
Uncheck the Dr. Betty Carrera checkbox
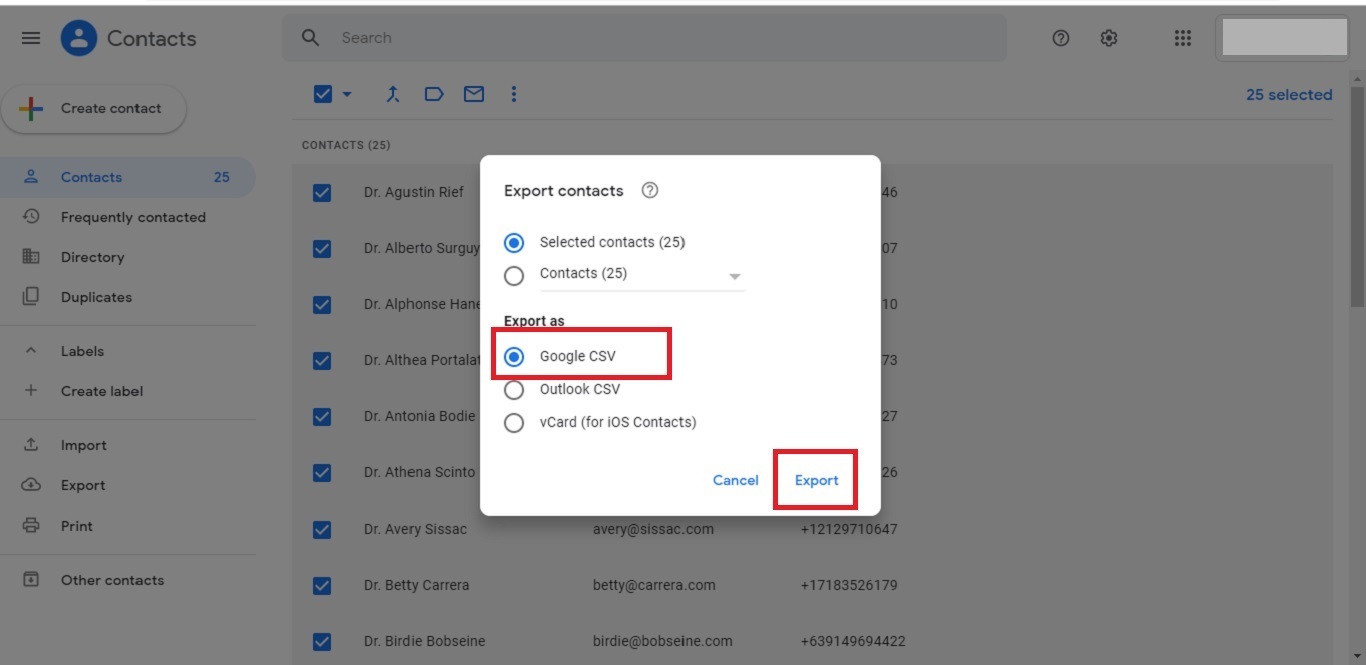[322, 585]
